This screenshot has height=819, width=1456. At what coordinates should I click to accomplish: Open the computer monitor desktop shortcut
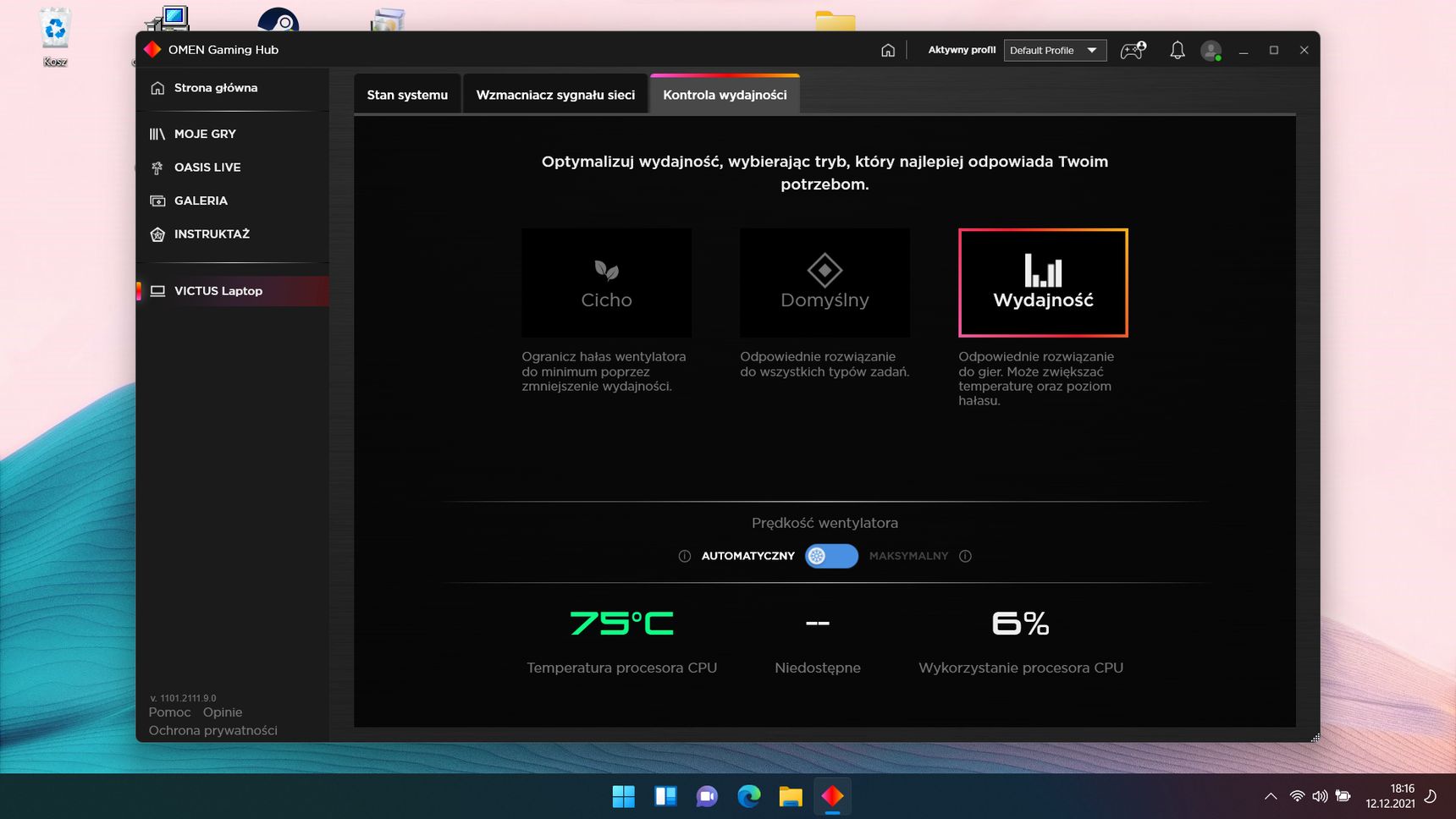click(168, 19)
